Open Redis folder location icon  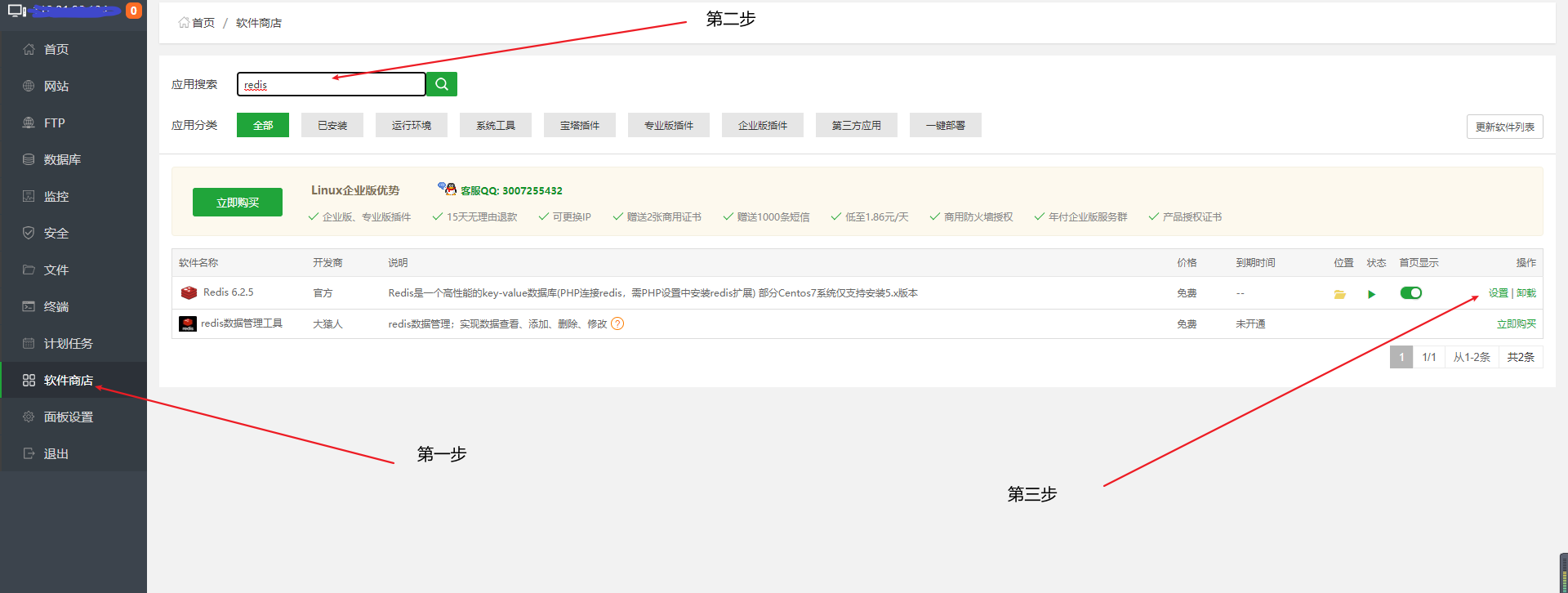1339,294
